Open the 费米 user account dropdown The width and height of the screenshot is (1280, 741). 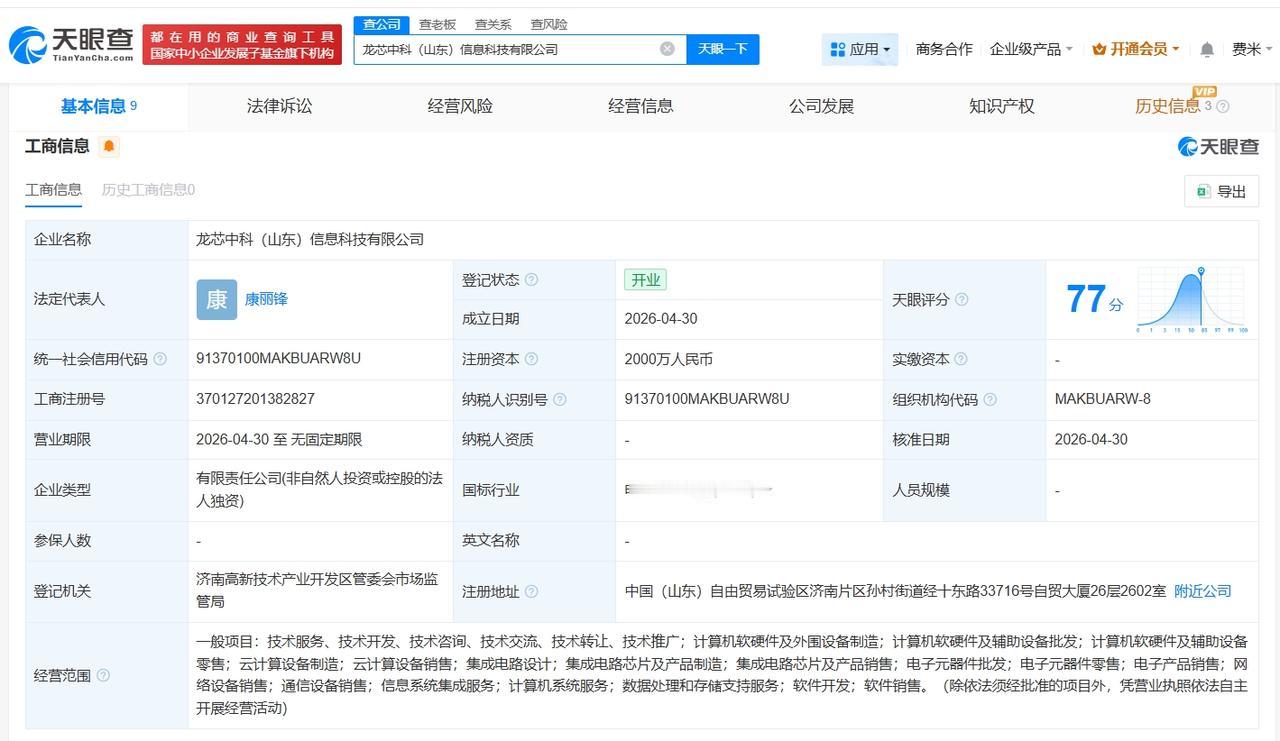tap(1252, 49)
